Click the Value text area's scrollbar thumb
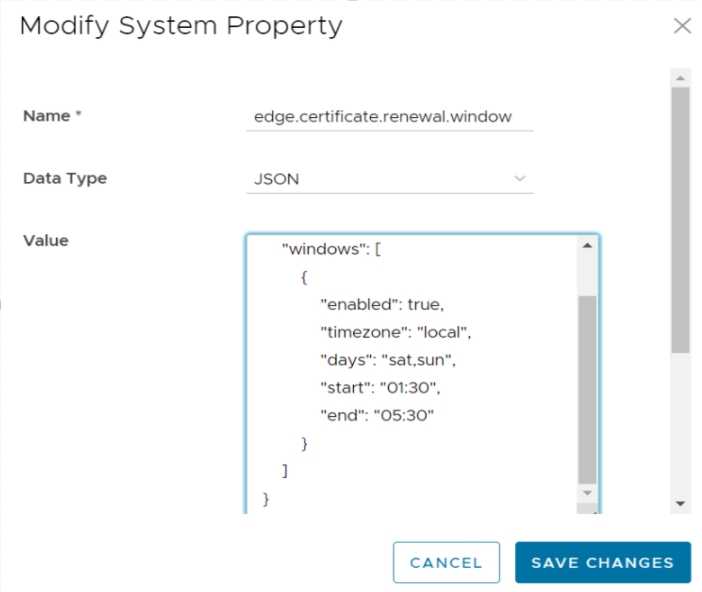Image resolution: width=702 pixels, height=592 pixels. coord(587,388)
